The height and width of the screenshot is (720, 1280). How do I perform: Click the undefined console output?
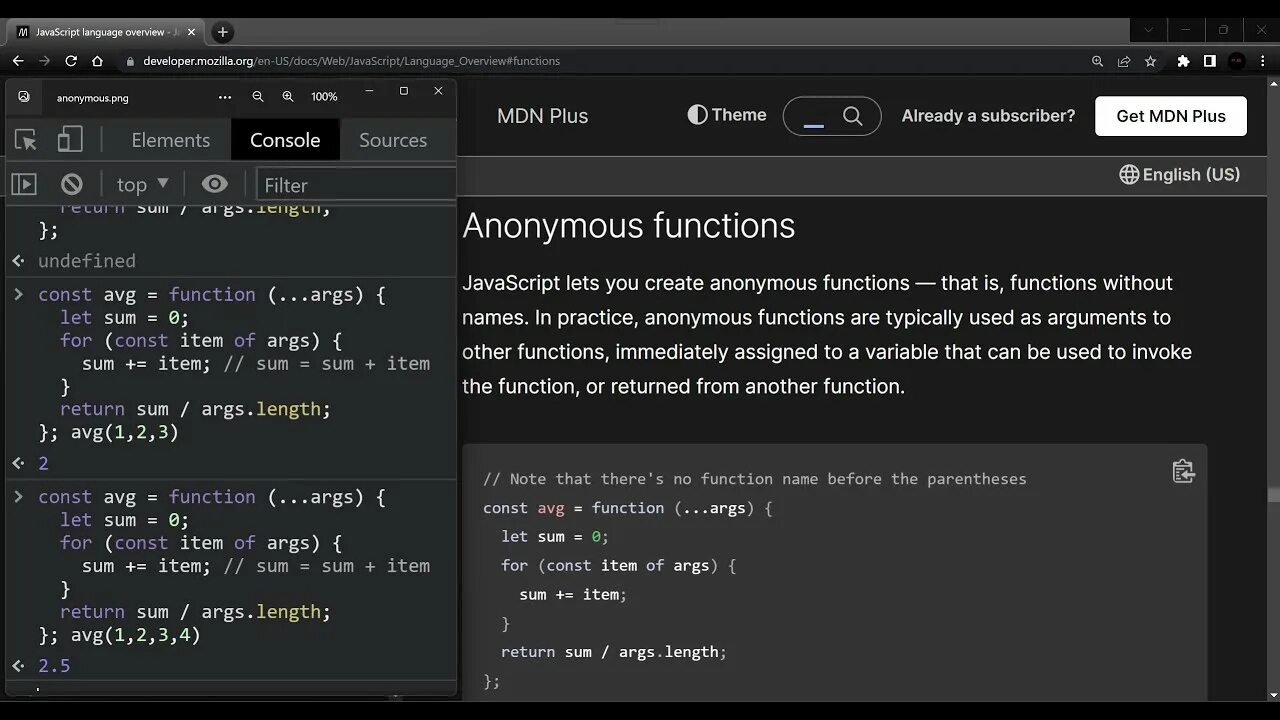click(87, 261)
